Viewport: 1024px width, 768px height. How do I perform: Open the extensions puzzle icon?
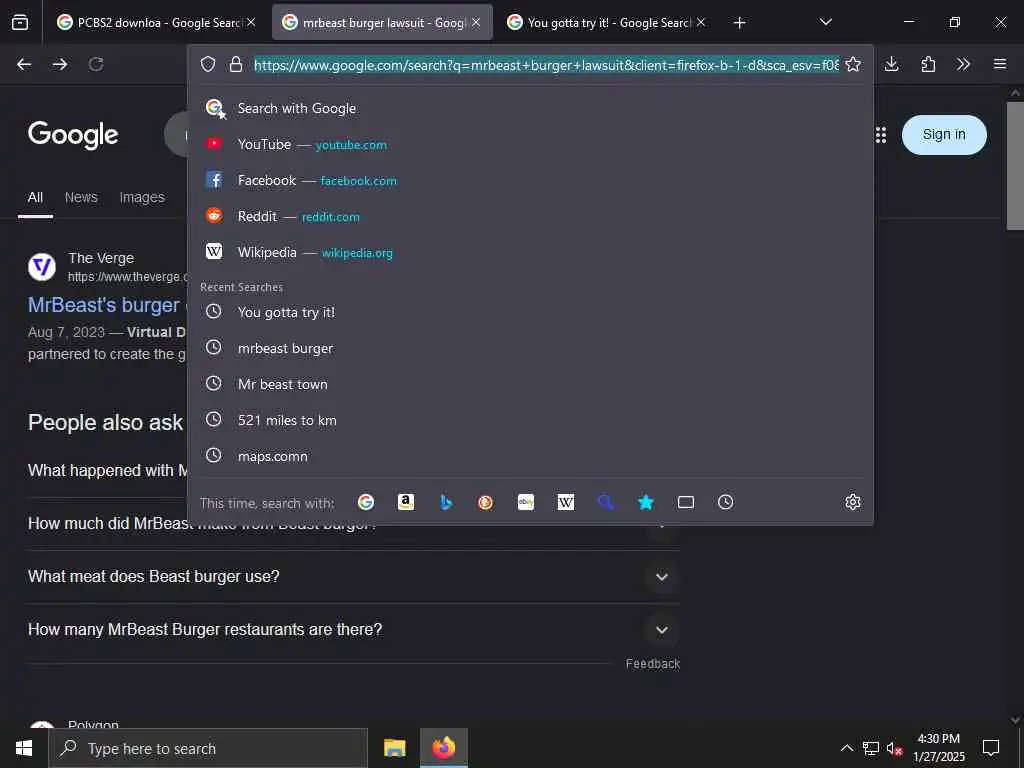[x=928, y=64]
